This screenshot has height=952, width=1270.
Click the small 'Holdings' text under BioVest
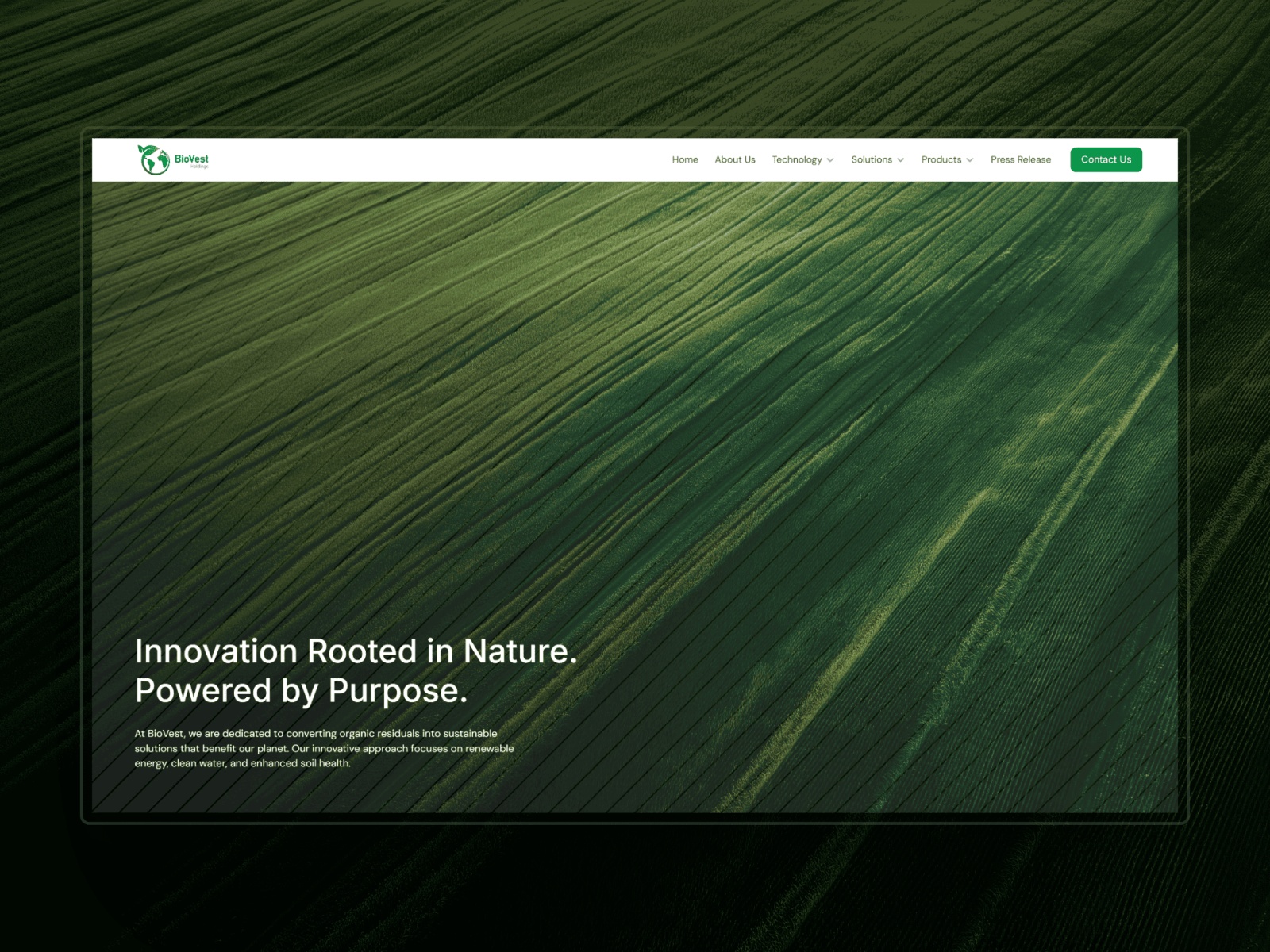[x=199, y=167]
